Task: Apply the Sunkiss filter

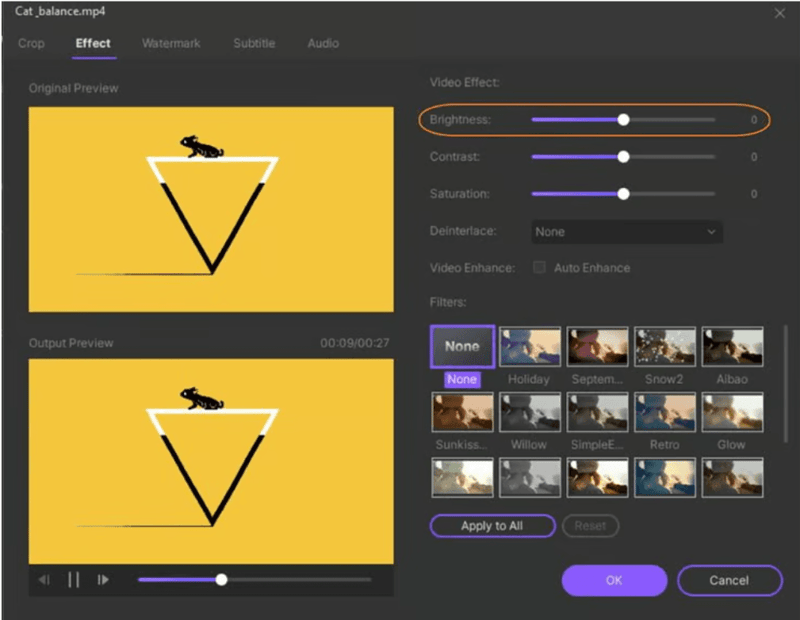Action: coord(461,412)
